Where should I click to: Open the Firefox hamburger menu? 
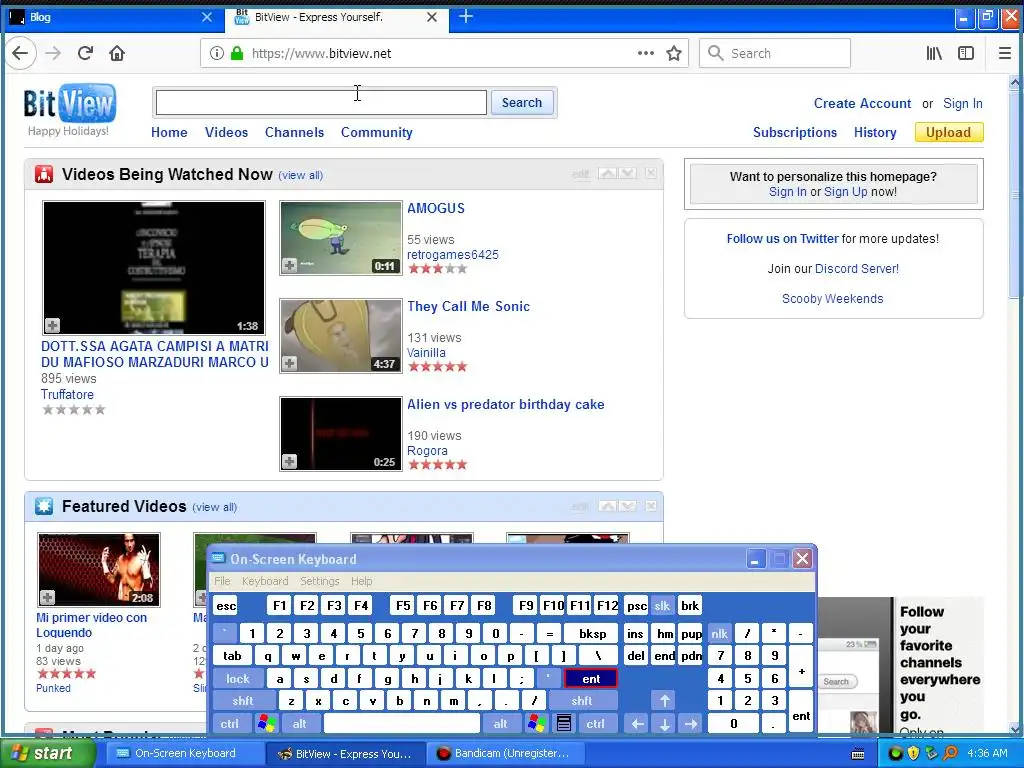click(1005, 54)
